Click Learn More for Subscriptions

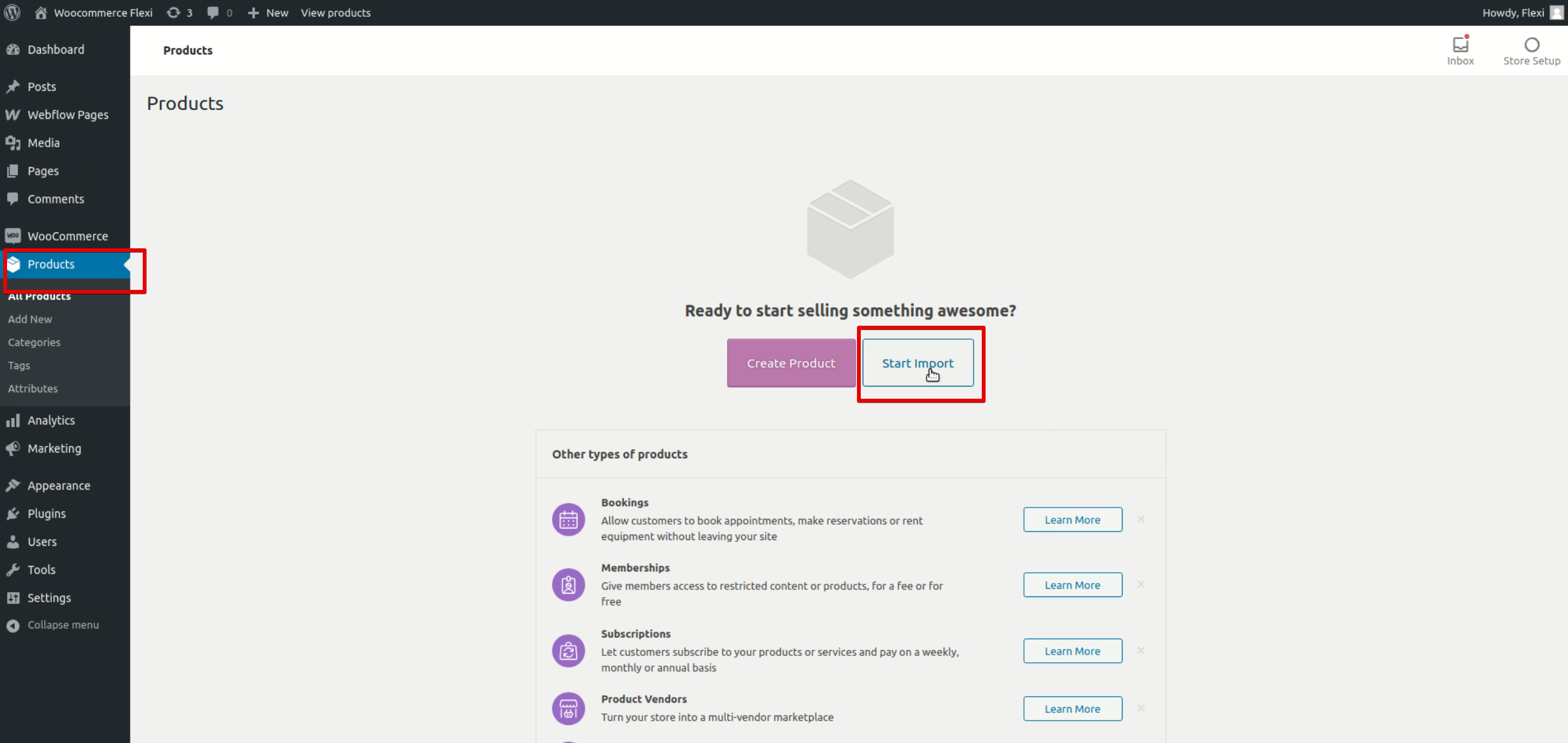[x=1073, y=651]
